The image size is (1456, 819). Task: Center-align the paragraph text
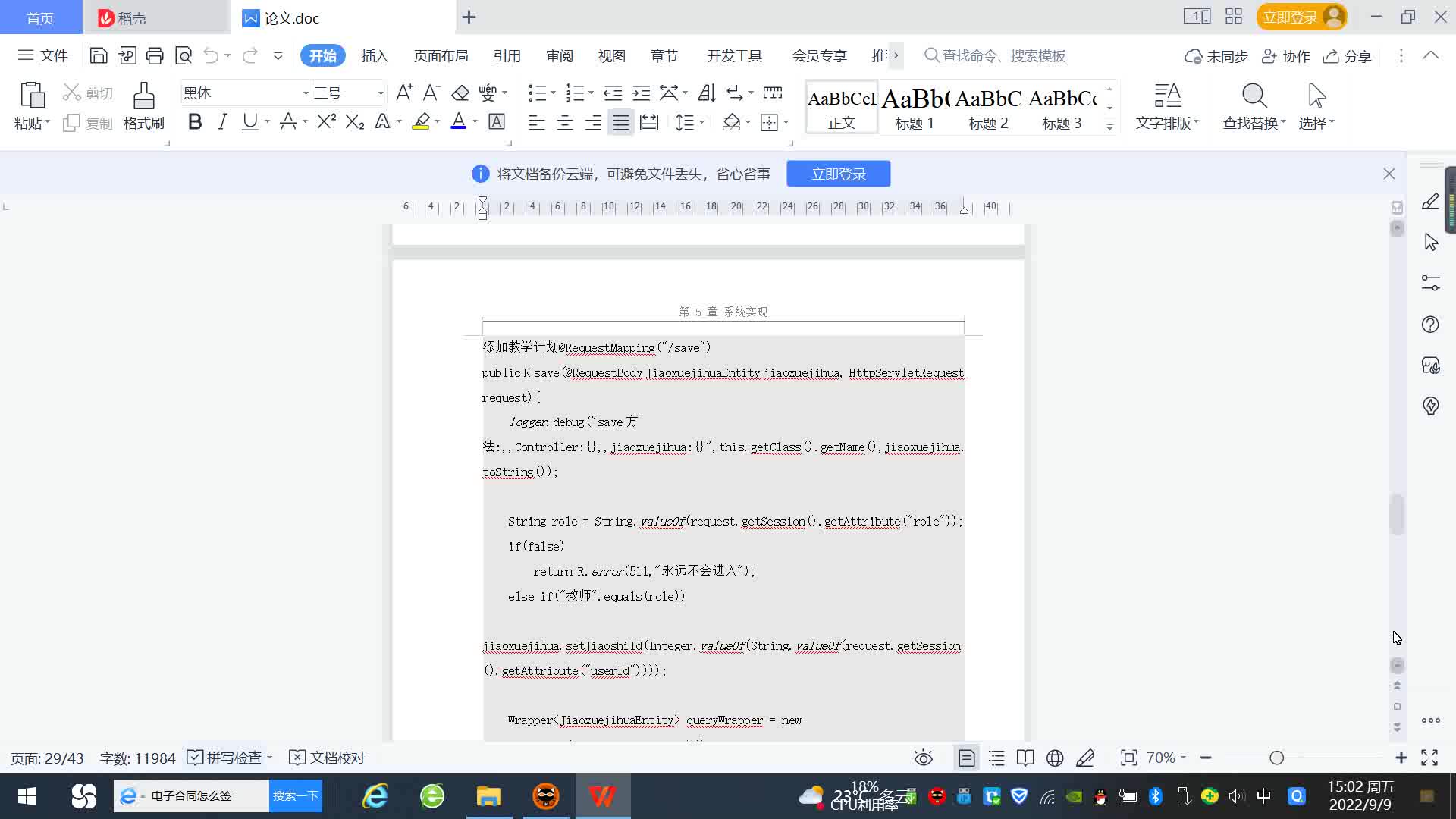coord(565,123)
